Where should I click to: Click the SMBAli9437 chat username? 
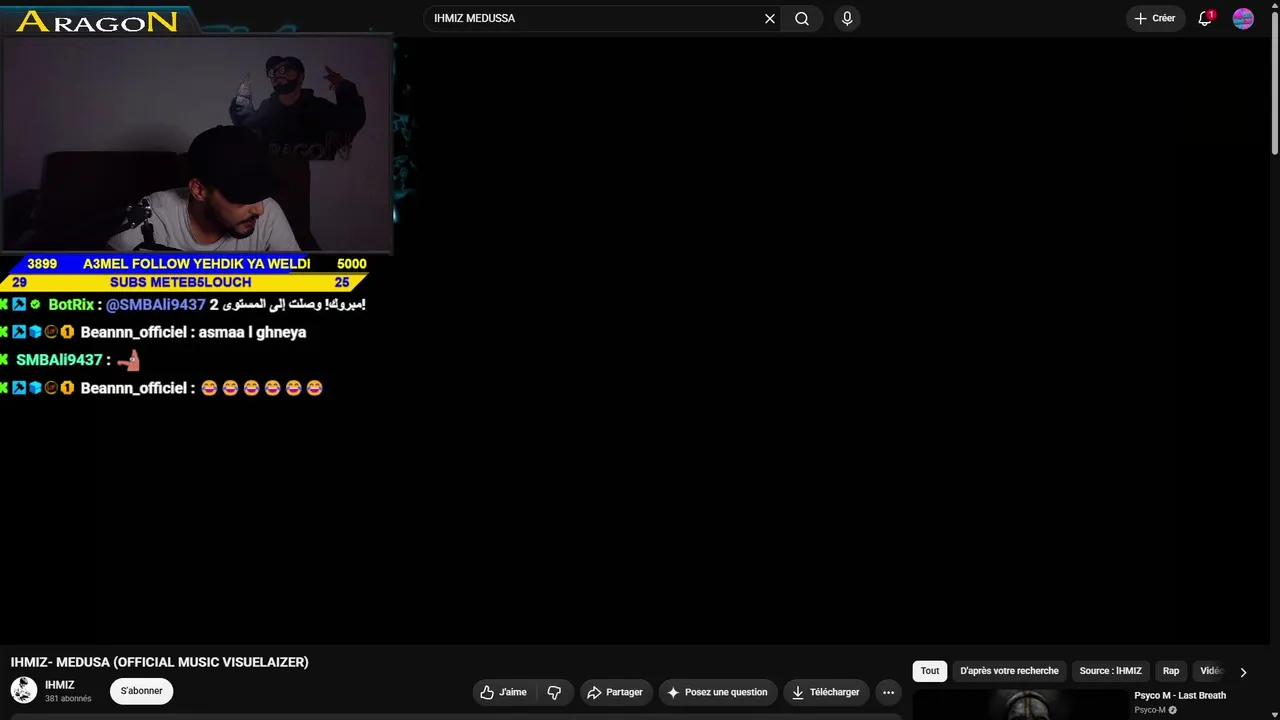click(x=59, y=360)
